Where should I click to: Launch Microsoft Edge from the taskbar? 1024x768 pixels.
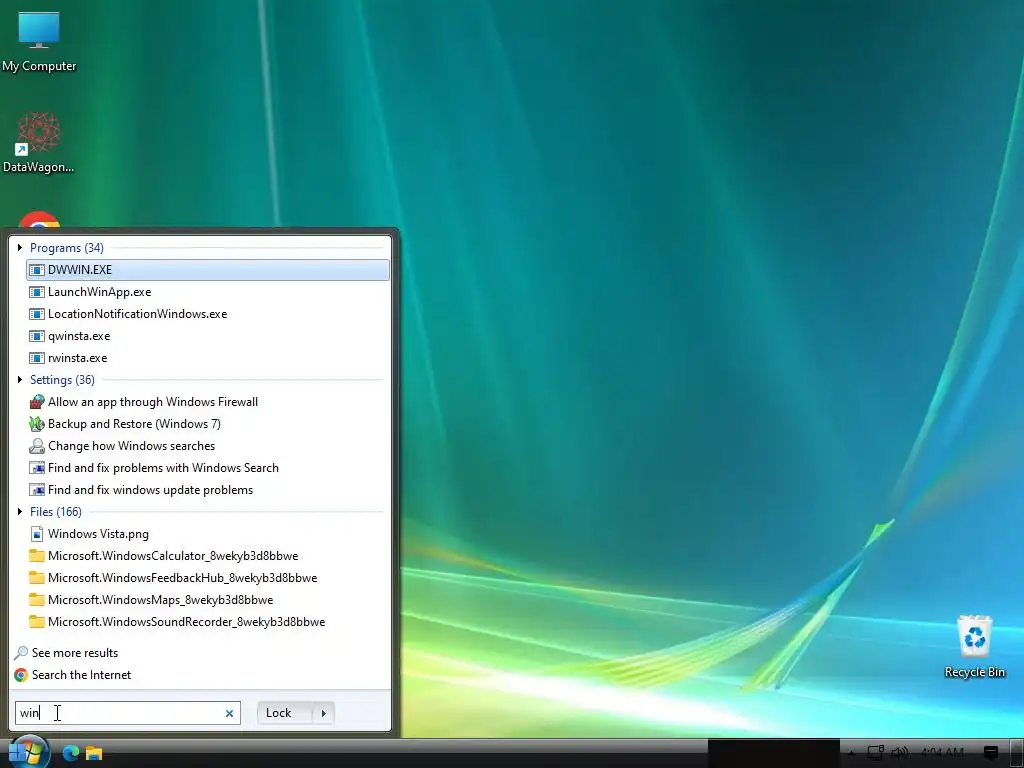pos(71,753)
